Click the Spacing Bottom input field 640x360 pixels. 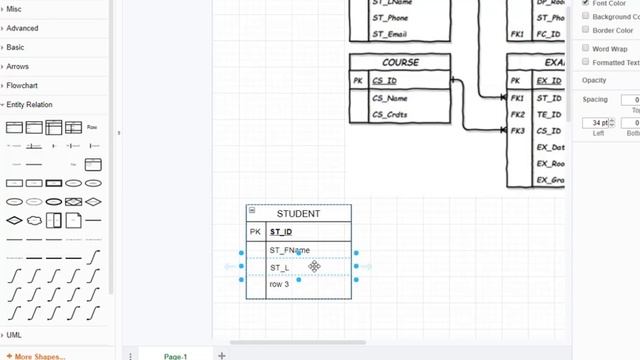tap(631, 123)
